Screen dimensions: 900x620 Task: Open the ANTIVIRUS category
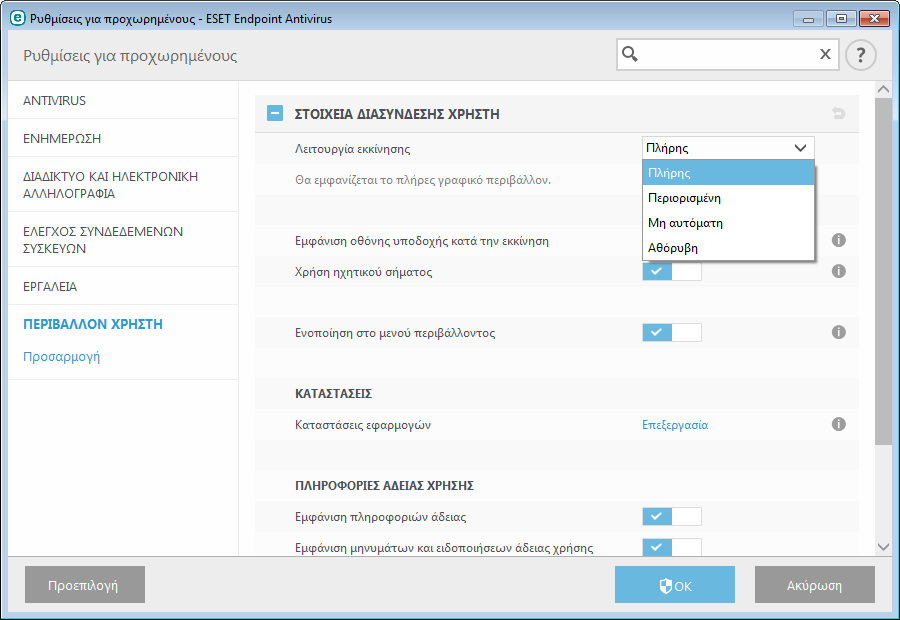pos(123,100)
